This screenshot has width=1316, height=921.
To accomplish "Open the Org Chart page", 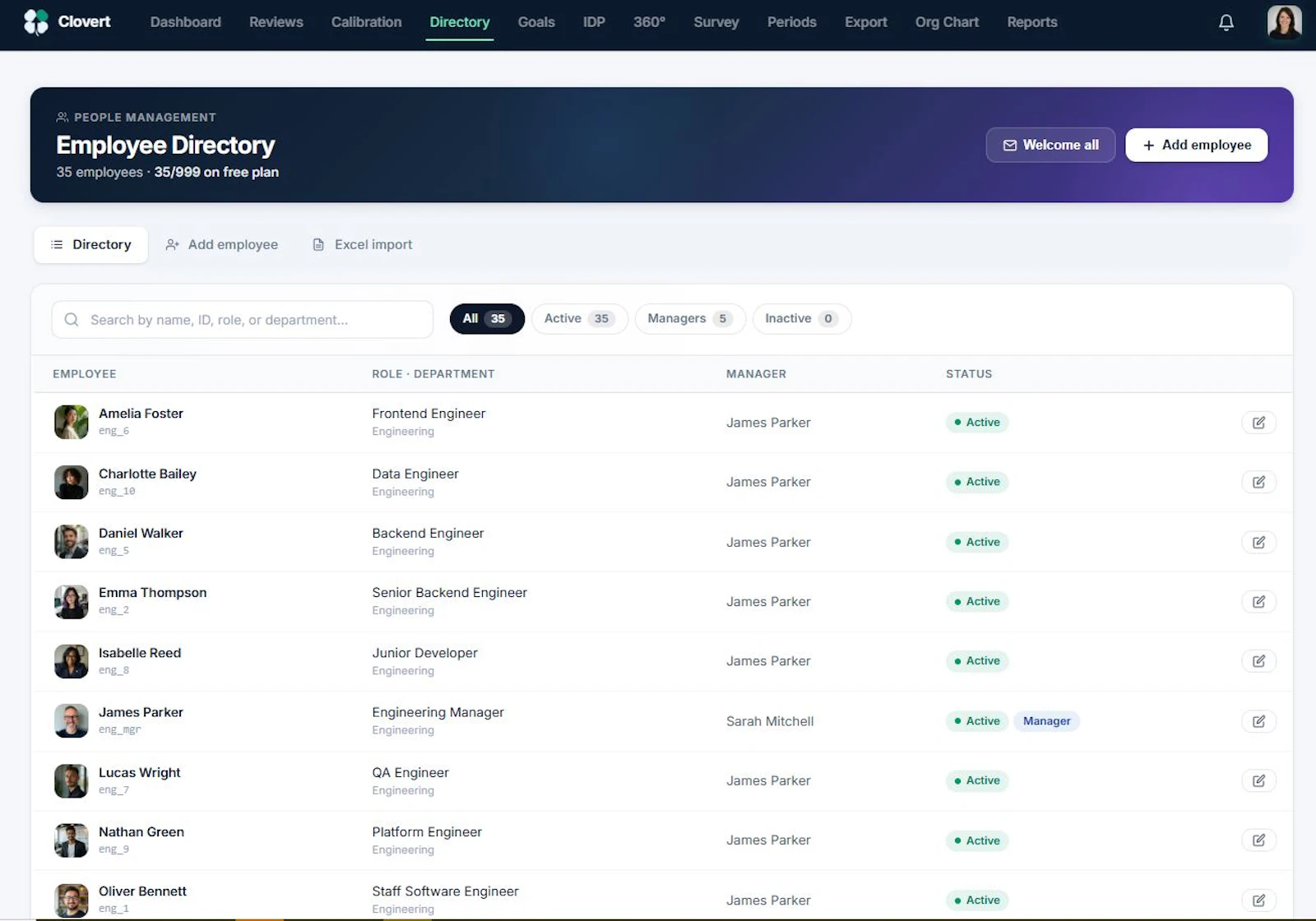I will (x=947, y=22).
